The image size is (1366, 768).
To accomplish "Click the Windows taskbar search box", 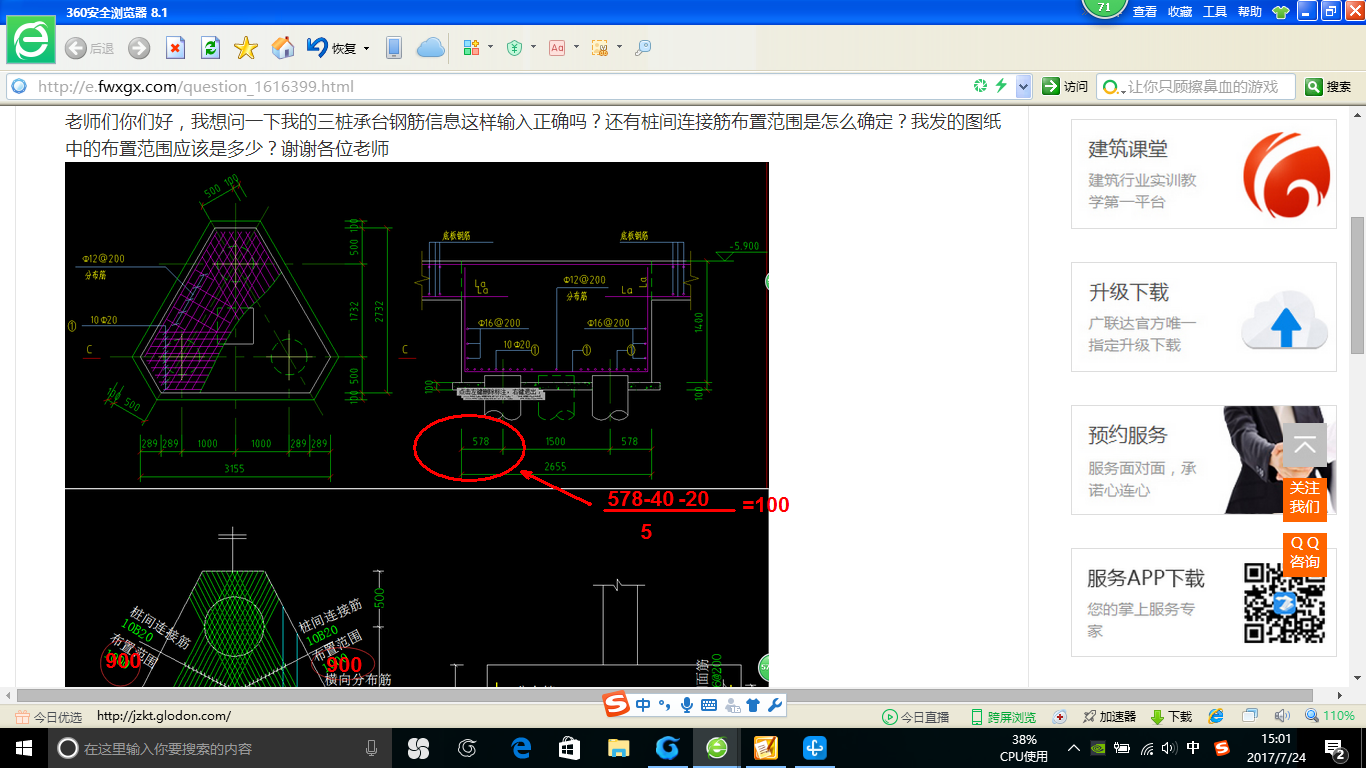I will pos(221,748).
